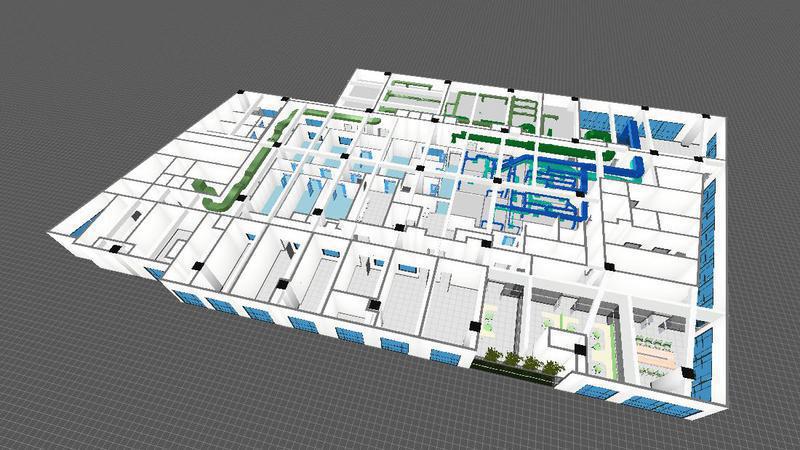
Task: Click the large blue duct elbow at right
Action: [x=634, y=163]
